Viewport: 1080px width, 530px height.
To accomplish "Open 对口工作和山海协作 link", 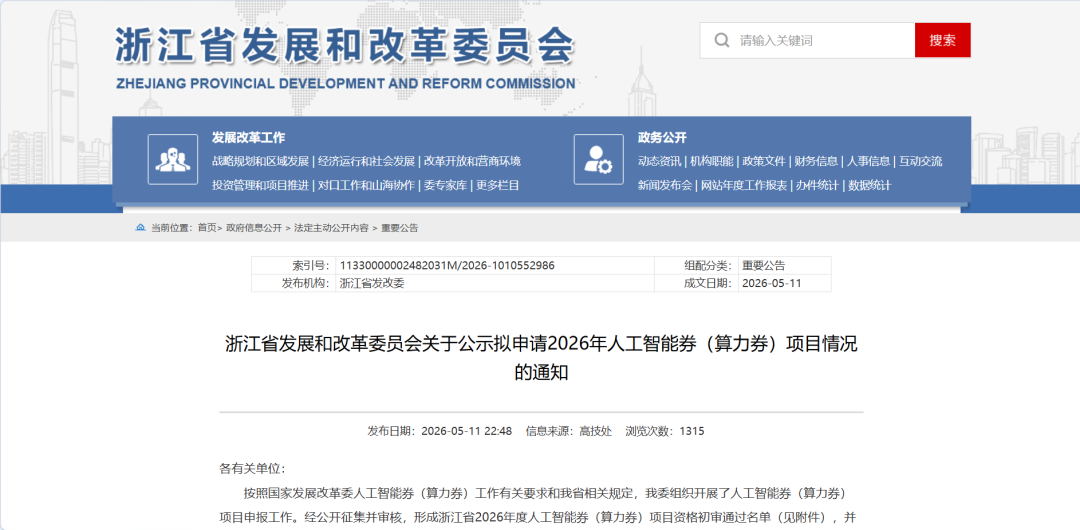I will point(366,185).
